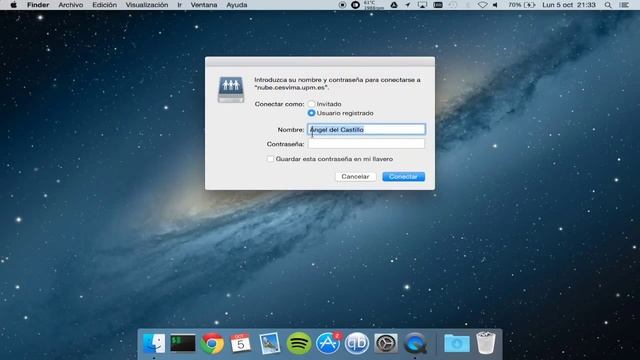Open Google Chrome in the dock
Screen dimensions: 640x360
[212, 343]
